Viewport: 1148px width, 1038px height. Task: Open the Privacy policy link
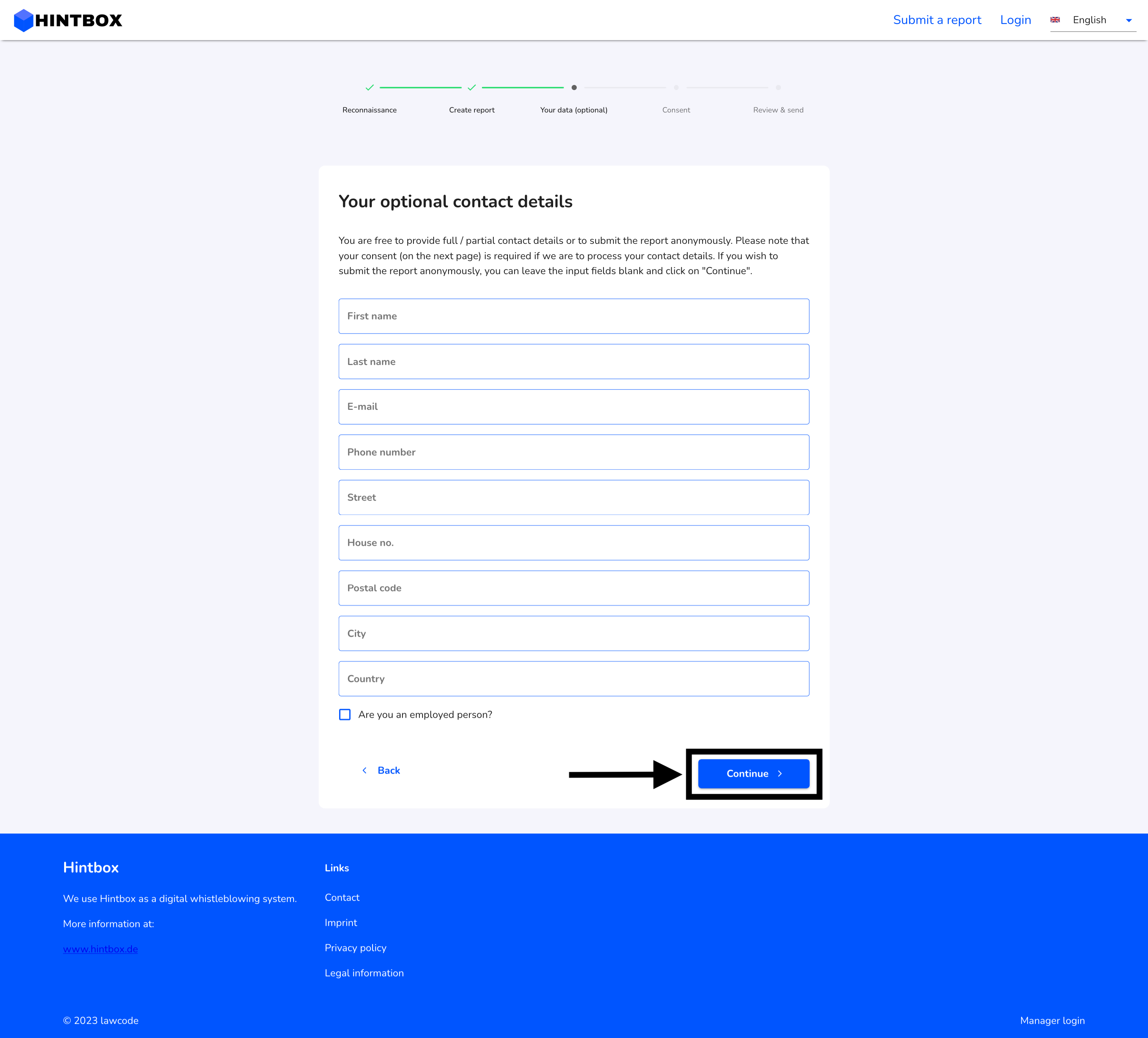[355, 948]
